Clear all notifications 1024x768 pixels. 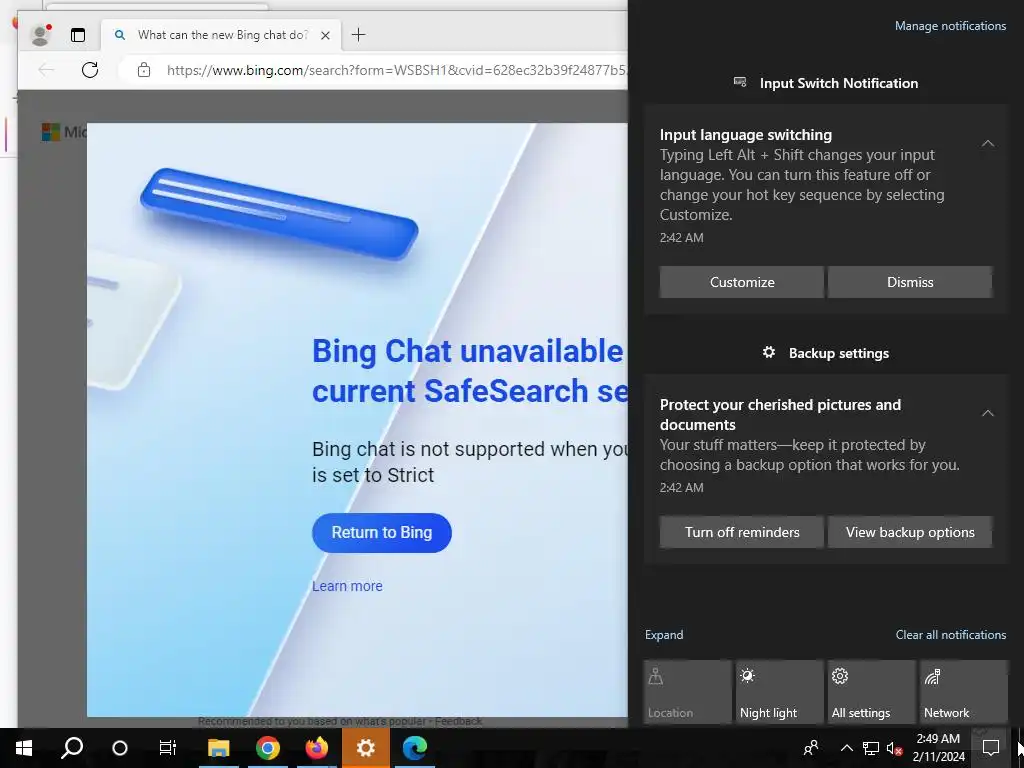pos(951,635)
